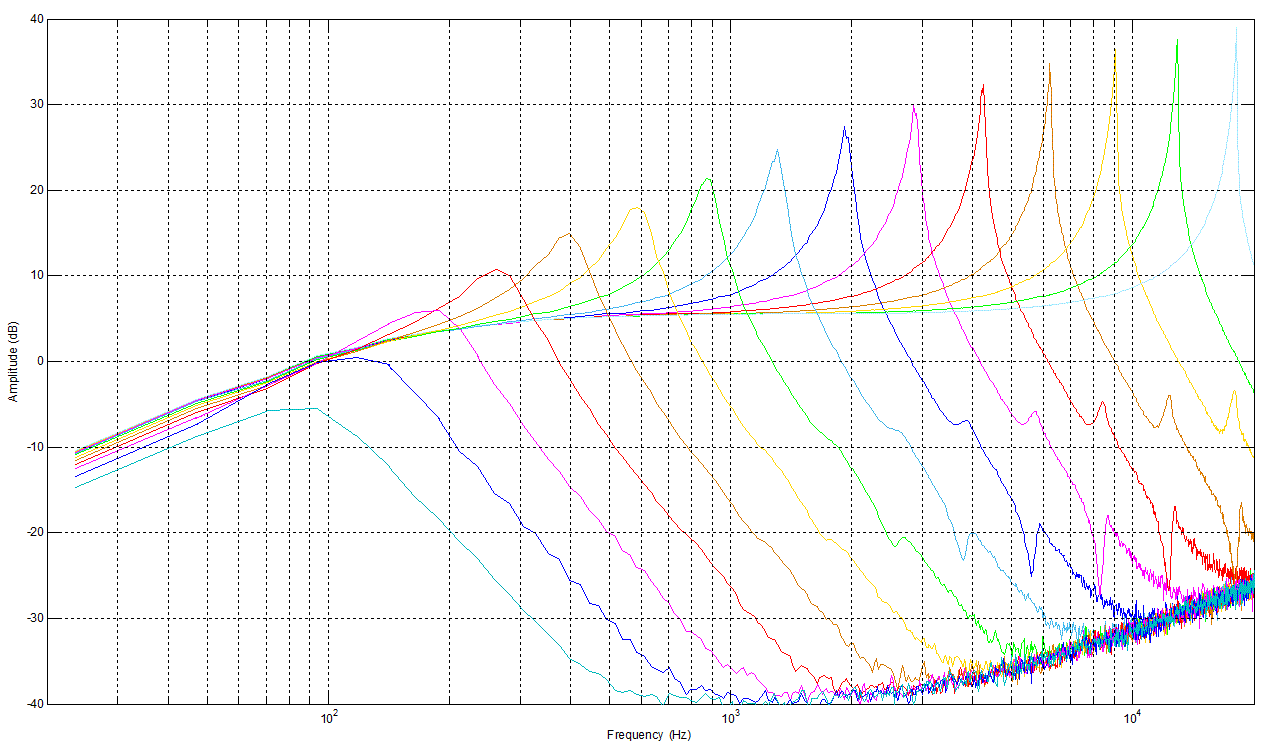
Task: Click the red curve's peak near 32 dB
Action: pos(983,86)
